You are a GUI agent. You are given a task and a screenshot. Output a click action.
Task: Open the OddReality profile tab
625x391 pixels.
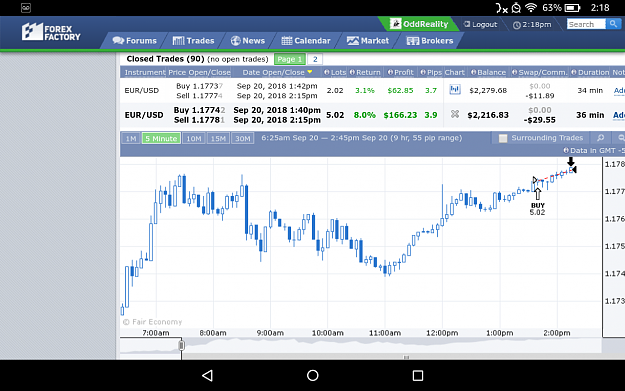(419, 24)
